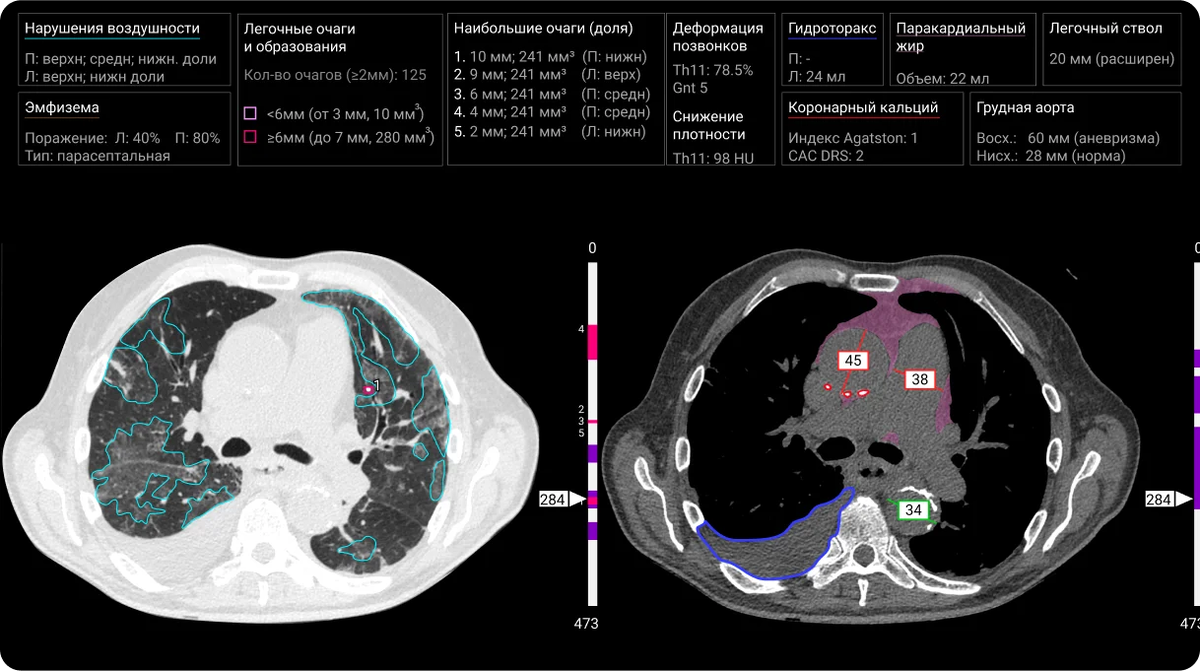Open the Нарушения воздушности heading
Image resolution: width=1200 pixels, height=671 pixels.
pos(112,29)
